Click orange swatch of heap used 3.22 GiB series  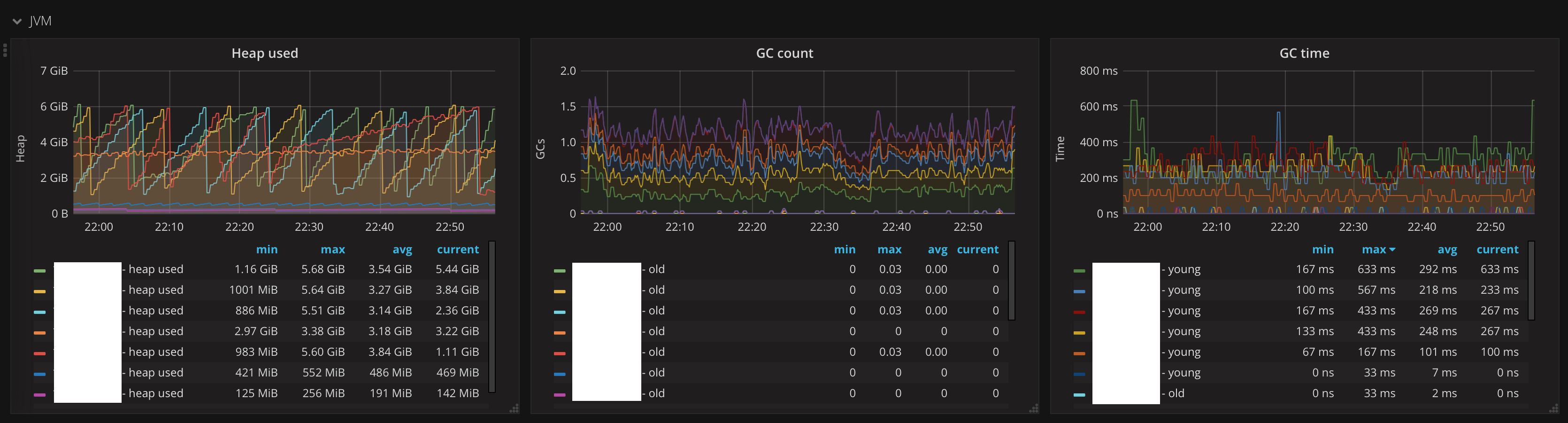point(39,333)
